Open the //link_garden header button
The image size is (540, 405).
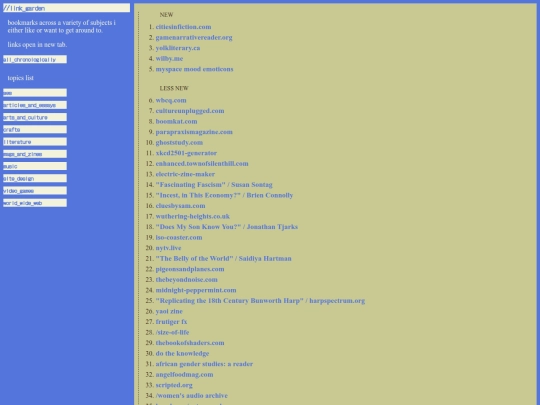tap(66, 8)
